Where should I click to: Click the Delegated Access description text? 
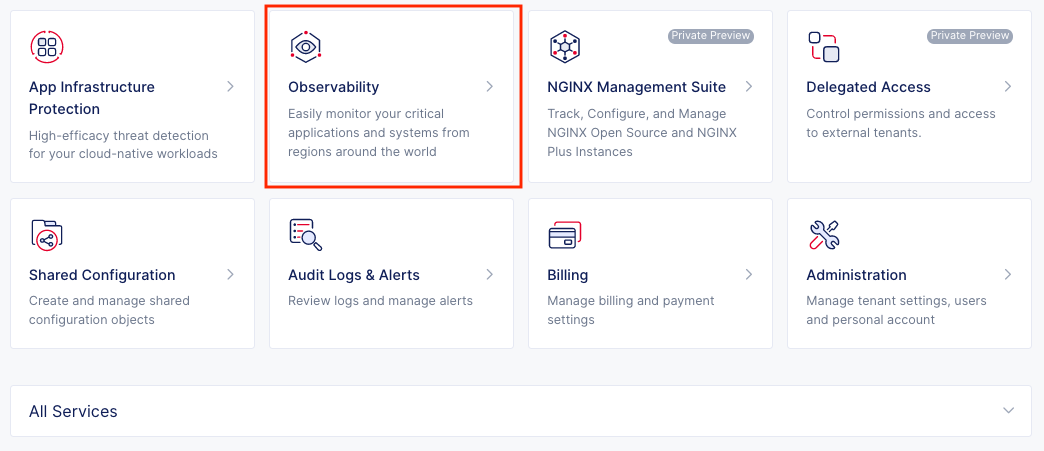900,123
